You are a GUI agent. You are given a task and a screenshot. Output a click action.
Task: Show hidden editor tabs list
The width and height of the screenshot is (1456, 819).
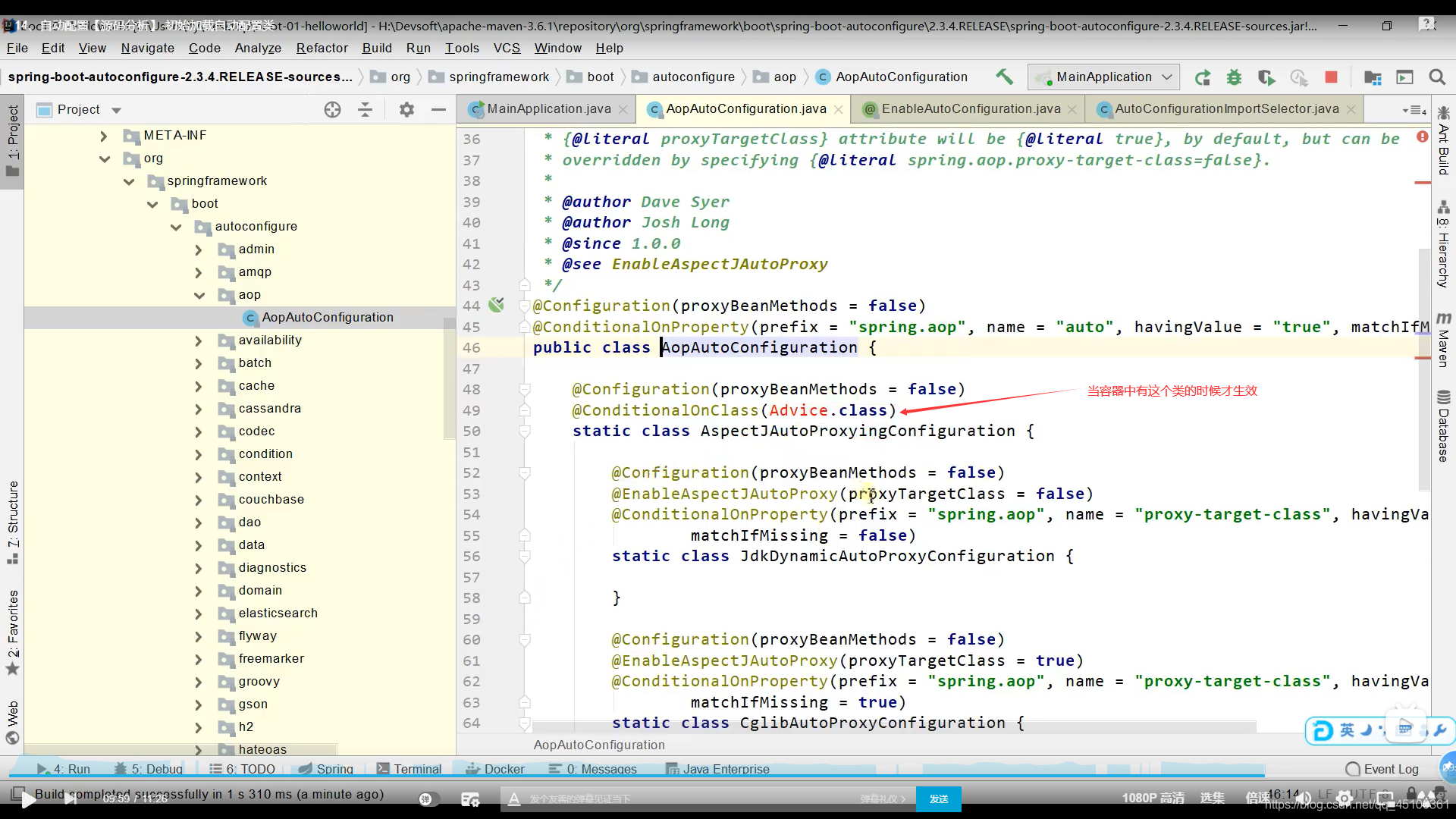[x=1414, y=110]
